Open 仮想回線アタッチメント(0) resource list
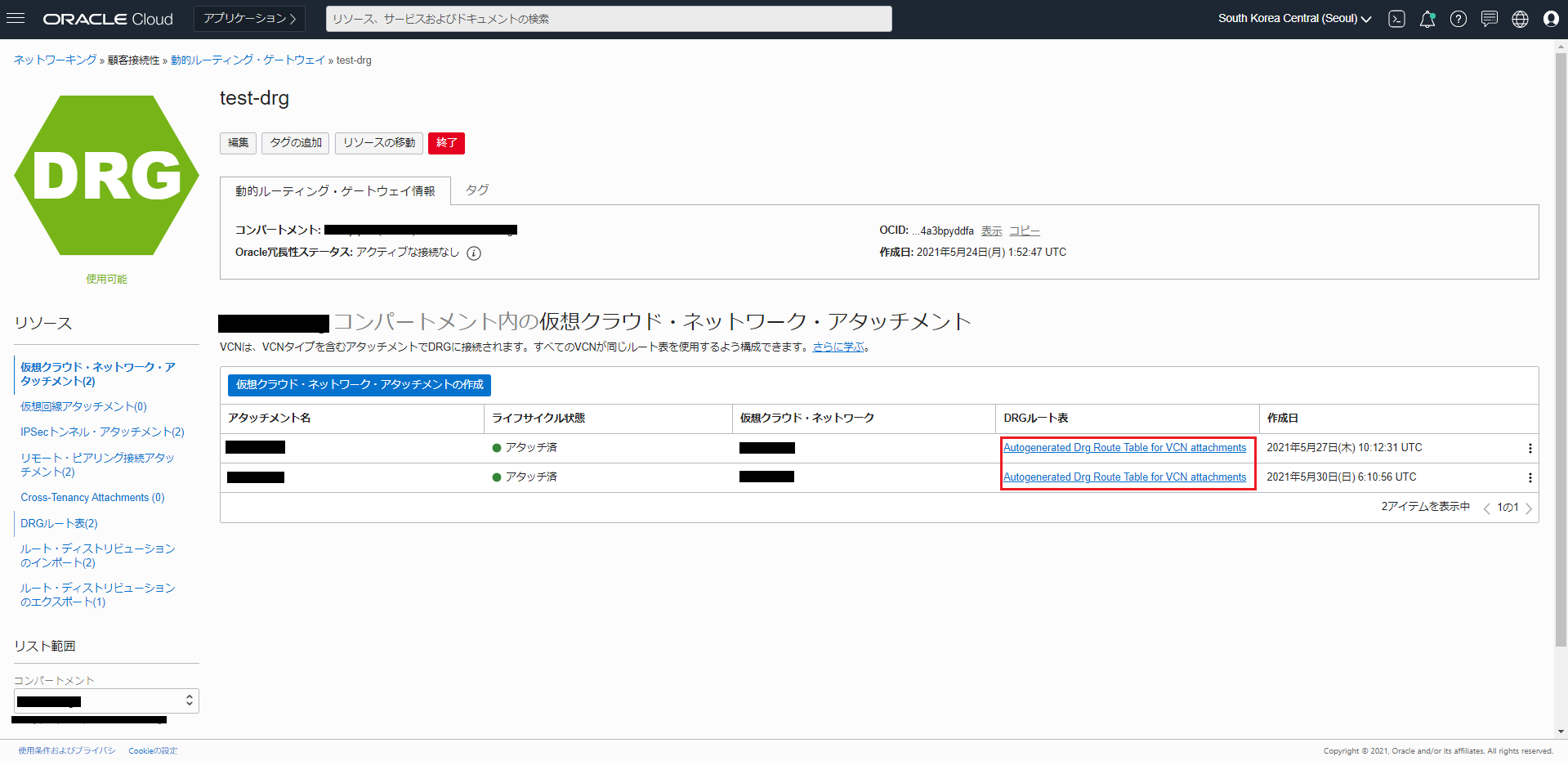1568x761 pixels. [x=83, y=406]
